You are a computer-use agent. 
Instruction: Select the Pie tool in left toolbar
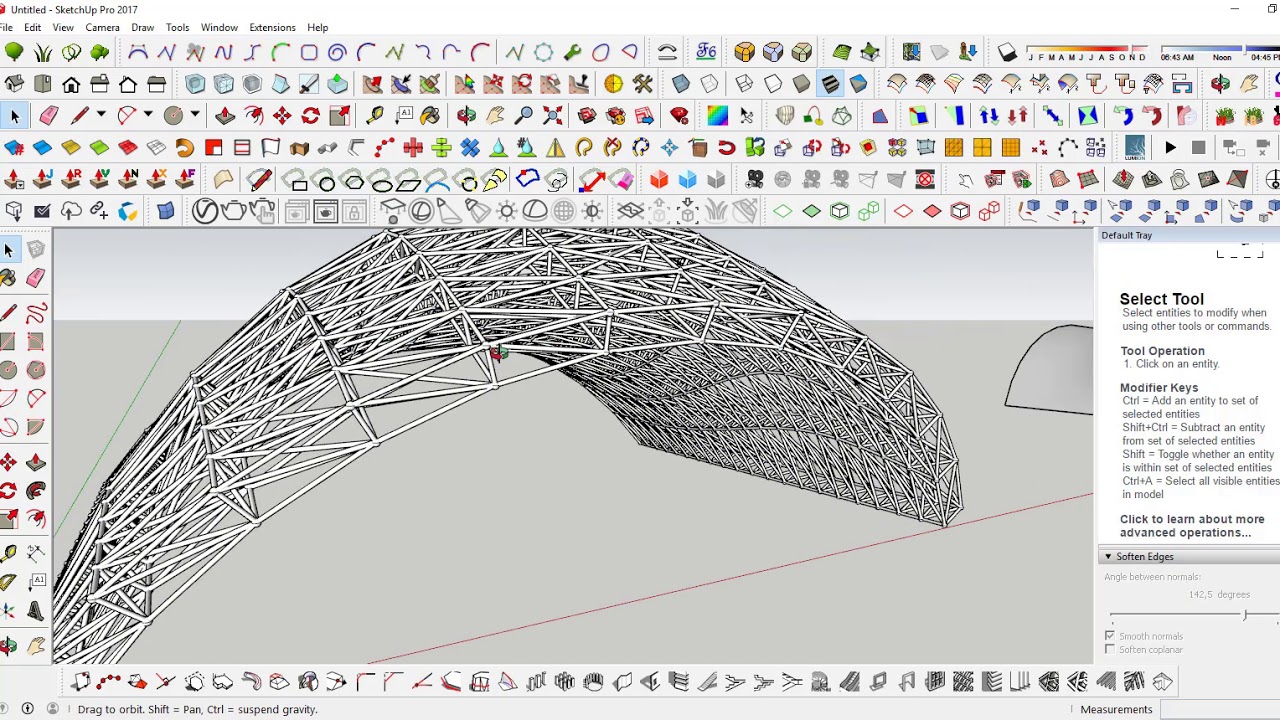tap(36, 427)
